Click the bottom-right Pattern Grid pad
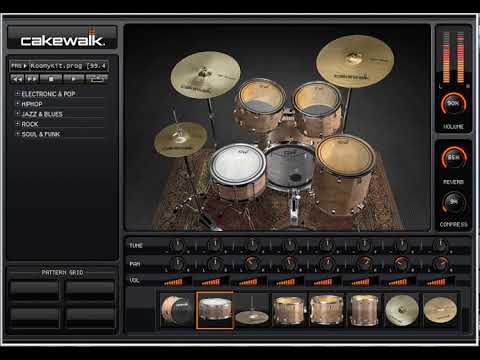This screenshot has height=360, width=480. pyautogui.click(x=90, y=317)
